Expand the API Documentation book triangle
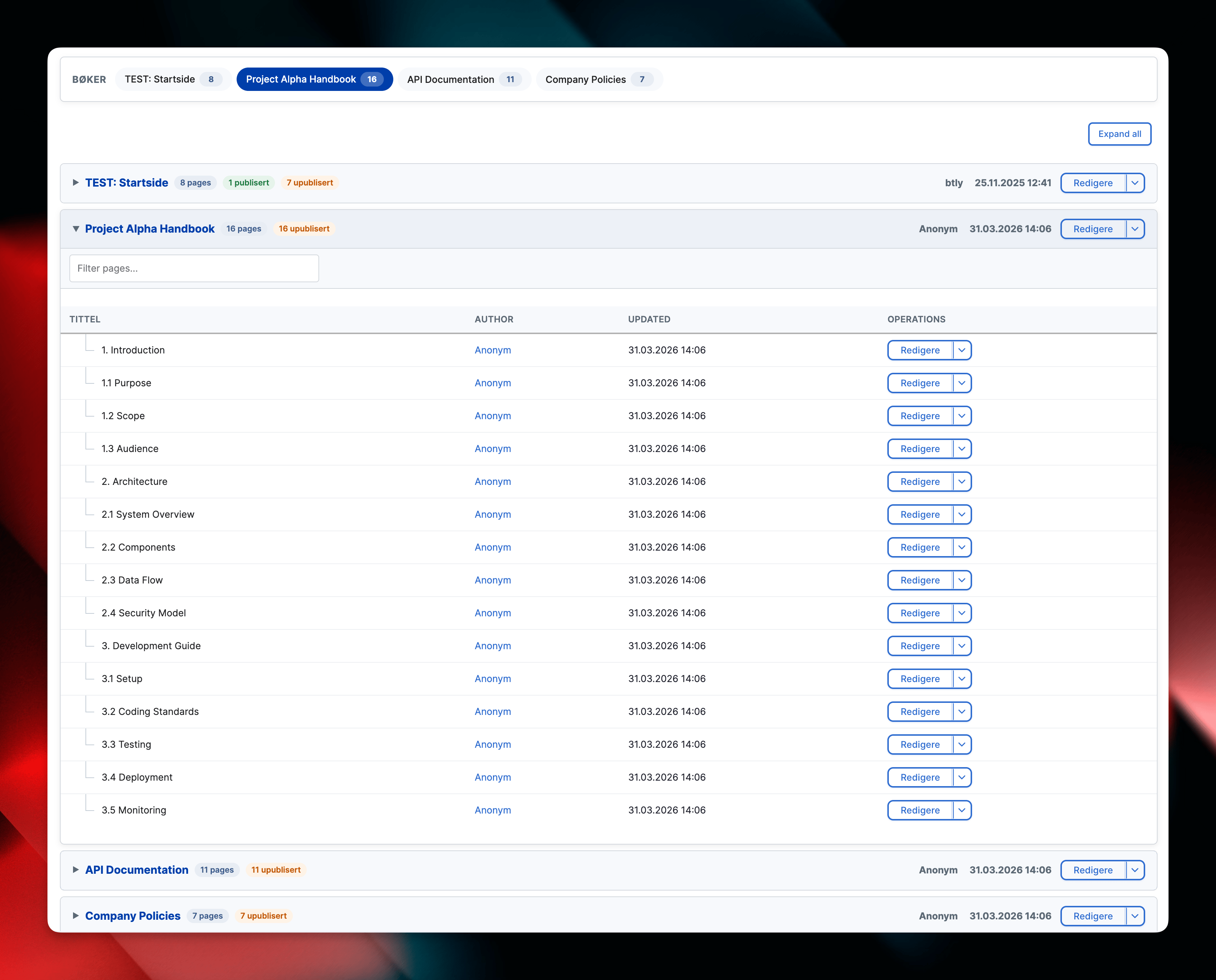Viewport: 1216px width, 980px height. pyautogui.click(x=75, y=870)
